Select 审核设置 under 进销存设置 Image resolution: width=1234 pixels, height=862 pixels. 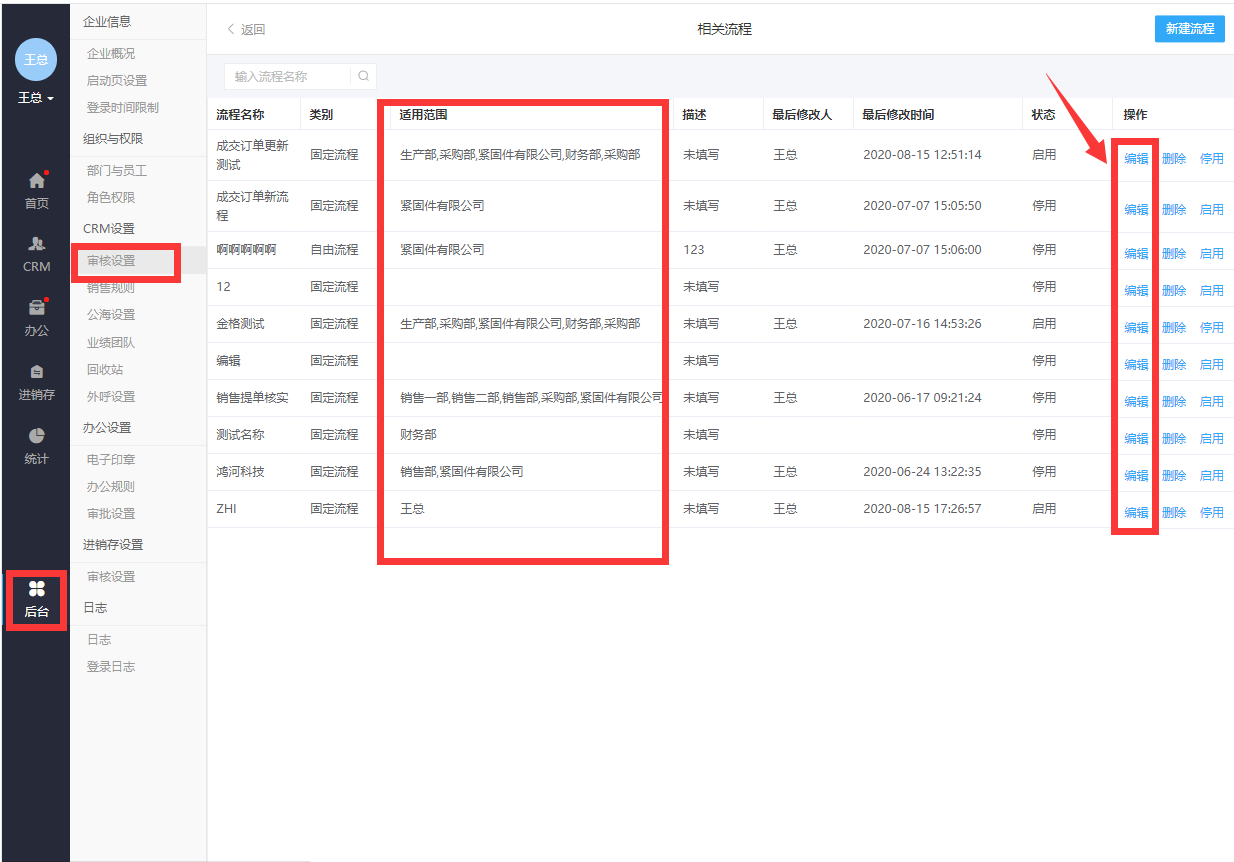coord(111,577)
